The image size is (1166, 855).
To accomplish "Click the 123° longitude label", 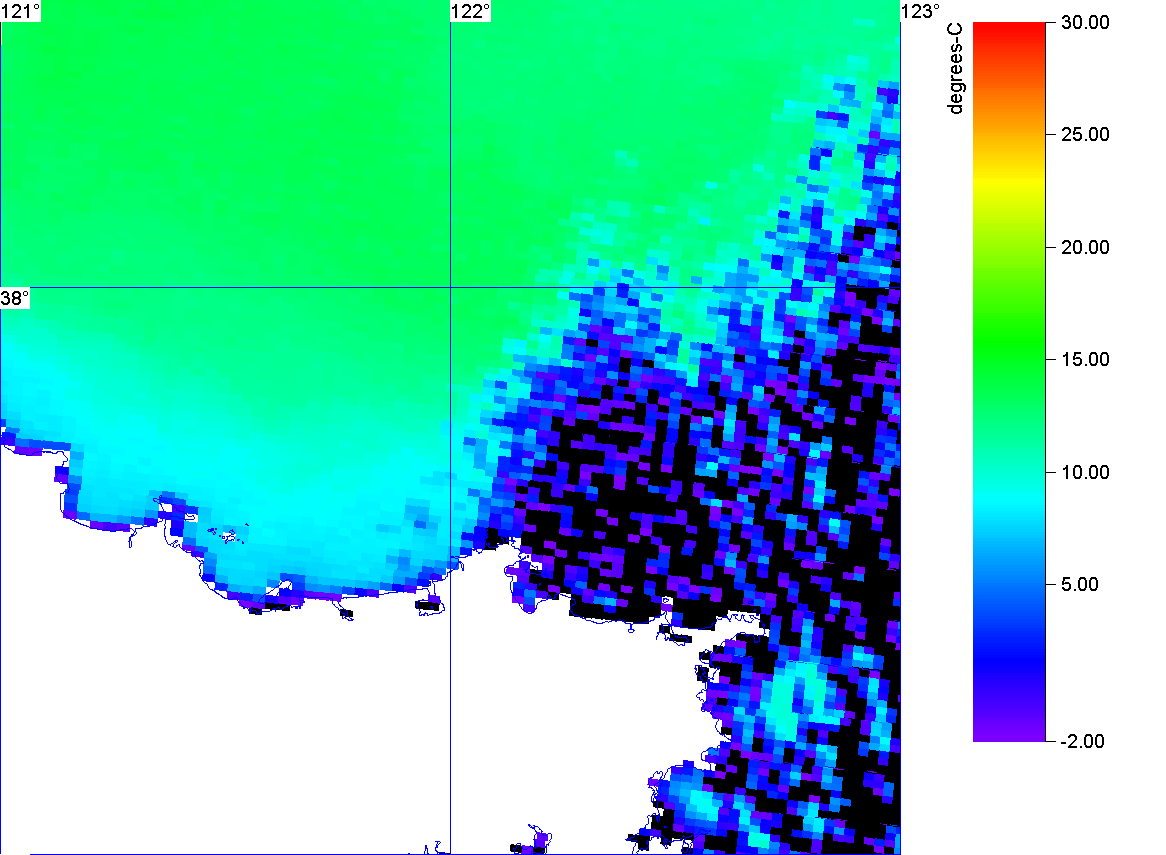I will [921, 11].
